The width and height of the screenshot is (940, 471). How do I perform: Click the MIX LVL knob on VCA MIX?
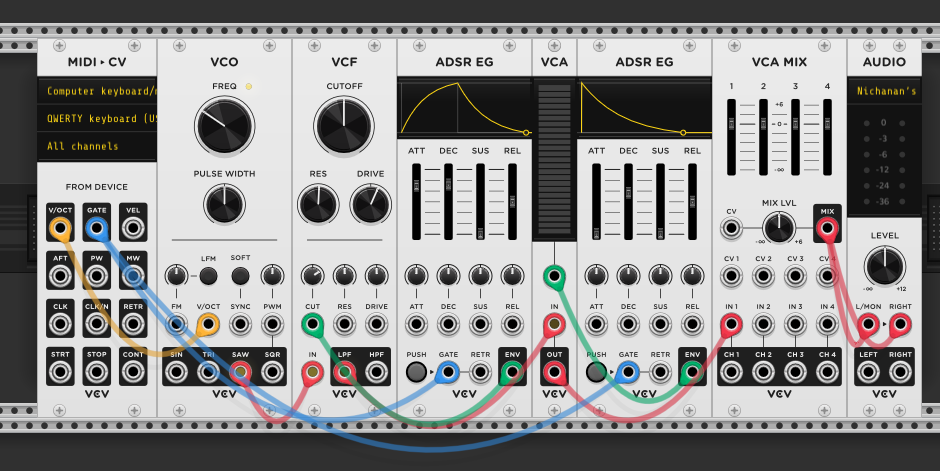779,228
